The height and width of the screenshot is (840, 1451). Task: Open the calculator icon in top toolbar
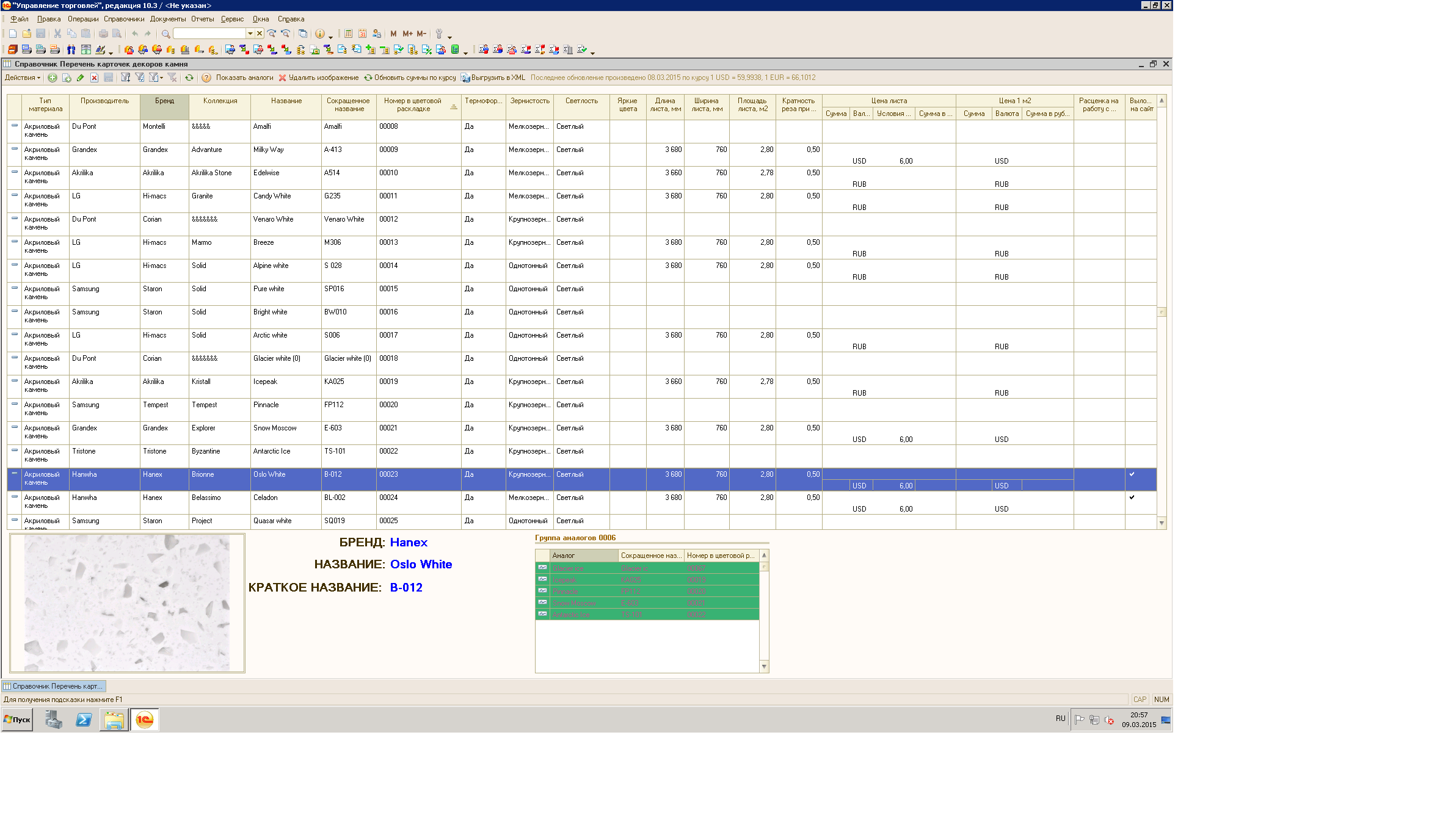click(x=348, y=34)
